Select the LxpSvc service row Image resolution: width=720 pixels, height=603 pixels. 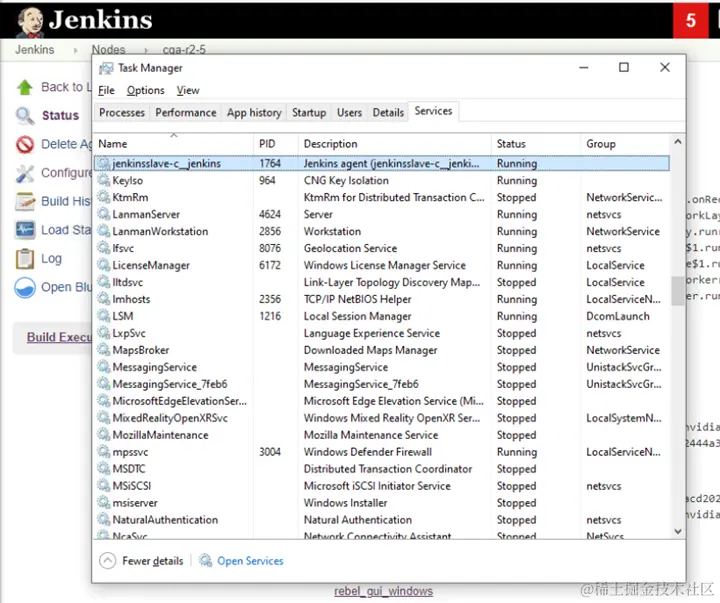[382, 333]
